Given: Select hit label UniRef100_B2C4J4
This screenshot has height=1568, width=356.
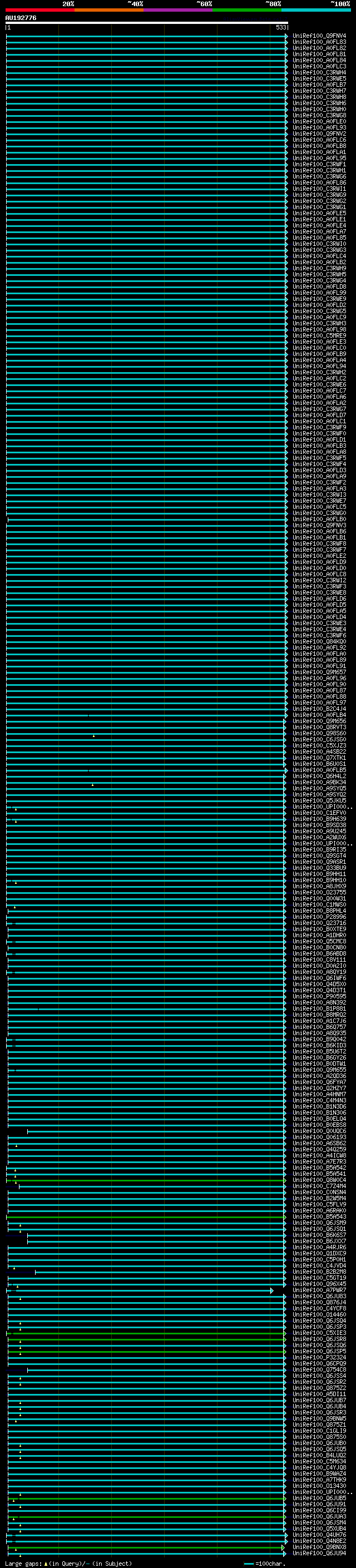Looking at the screenshot, I should 319,709.
